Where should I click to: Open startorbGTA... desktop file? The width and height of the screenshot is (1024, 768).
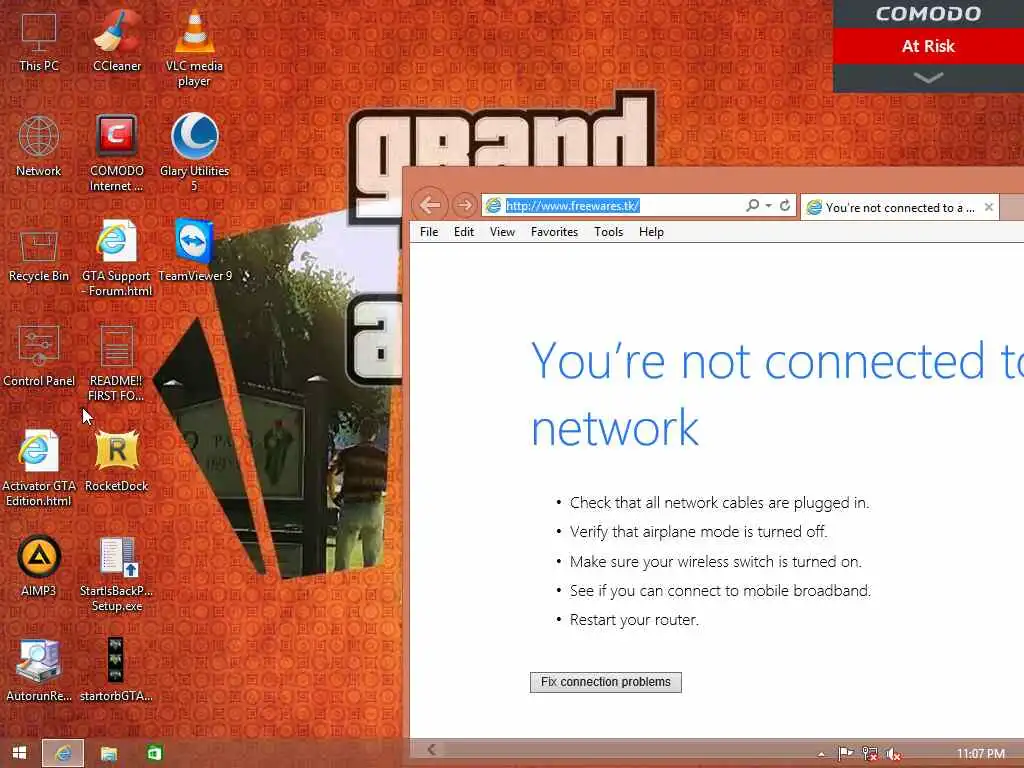coord(116,671)
